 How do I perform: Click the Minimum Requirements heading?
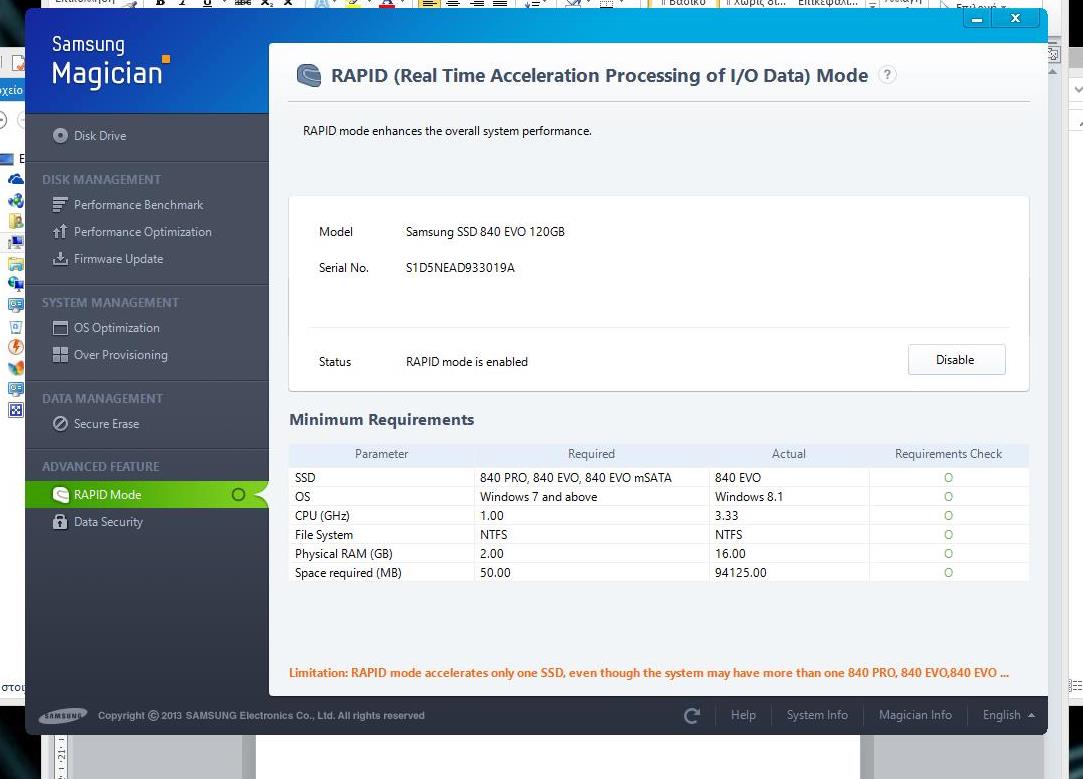click(381, 419)
